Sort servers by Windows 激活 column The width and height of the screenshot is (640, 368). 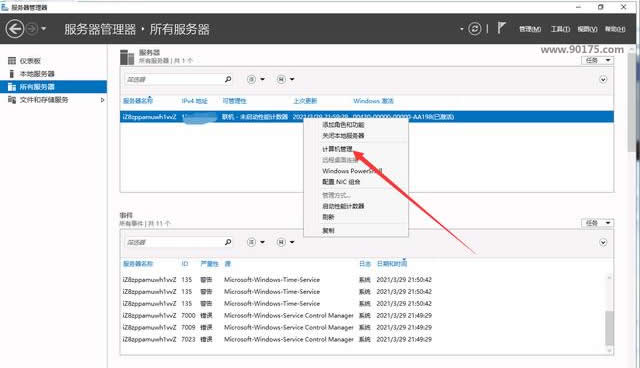coord(373,101)
